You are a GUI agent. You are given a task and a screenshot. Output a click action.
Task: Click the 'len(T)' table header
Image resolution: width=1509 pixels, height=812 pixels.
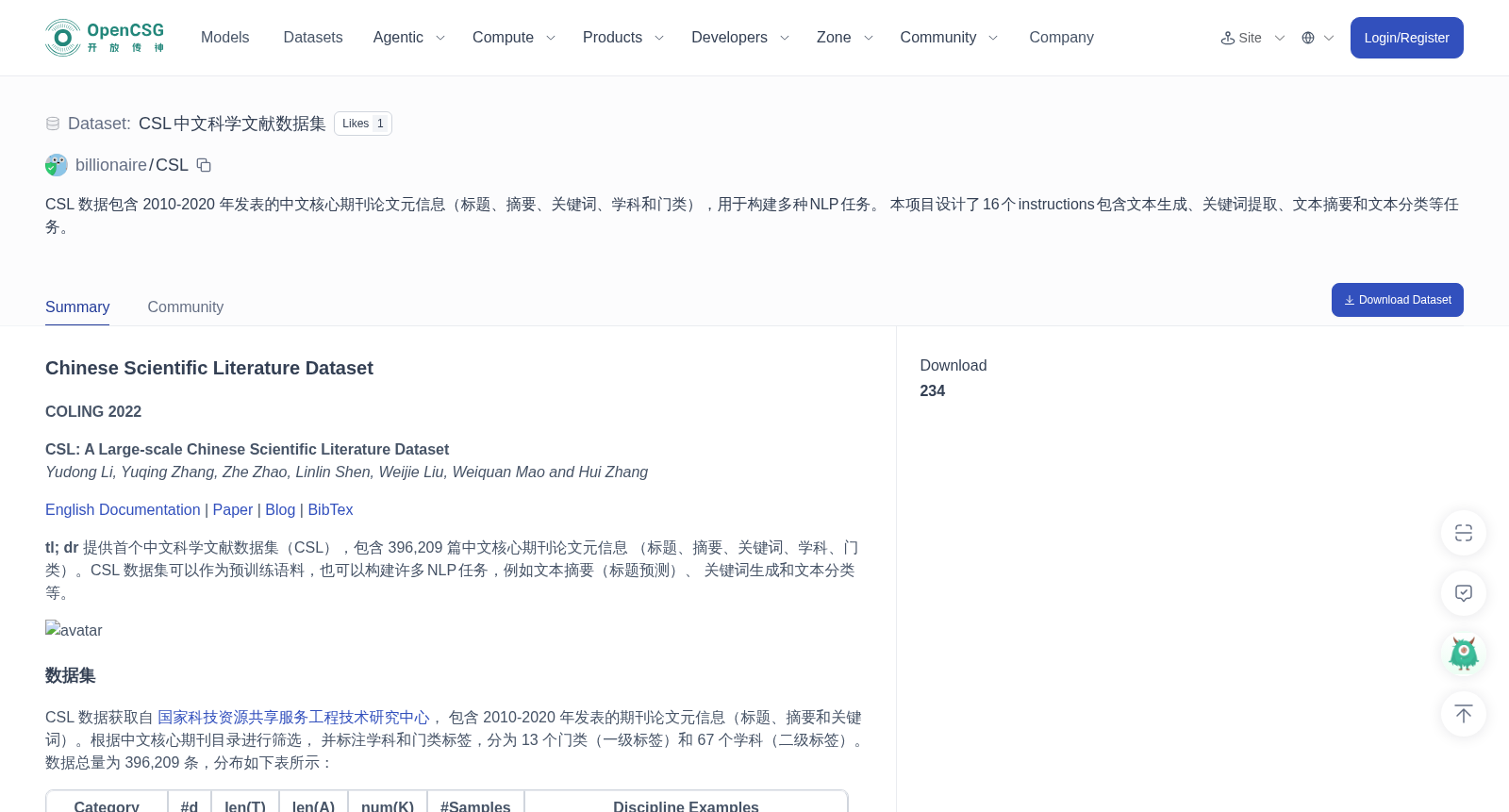[x=245, y=805]
